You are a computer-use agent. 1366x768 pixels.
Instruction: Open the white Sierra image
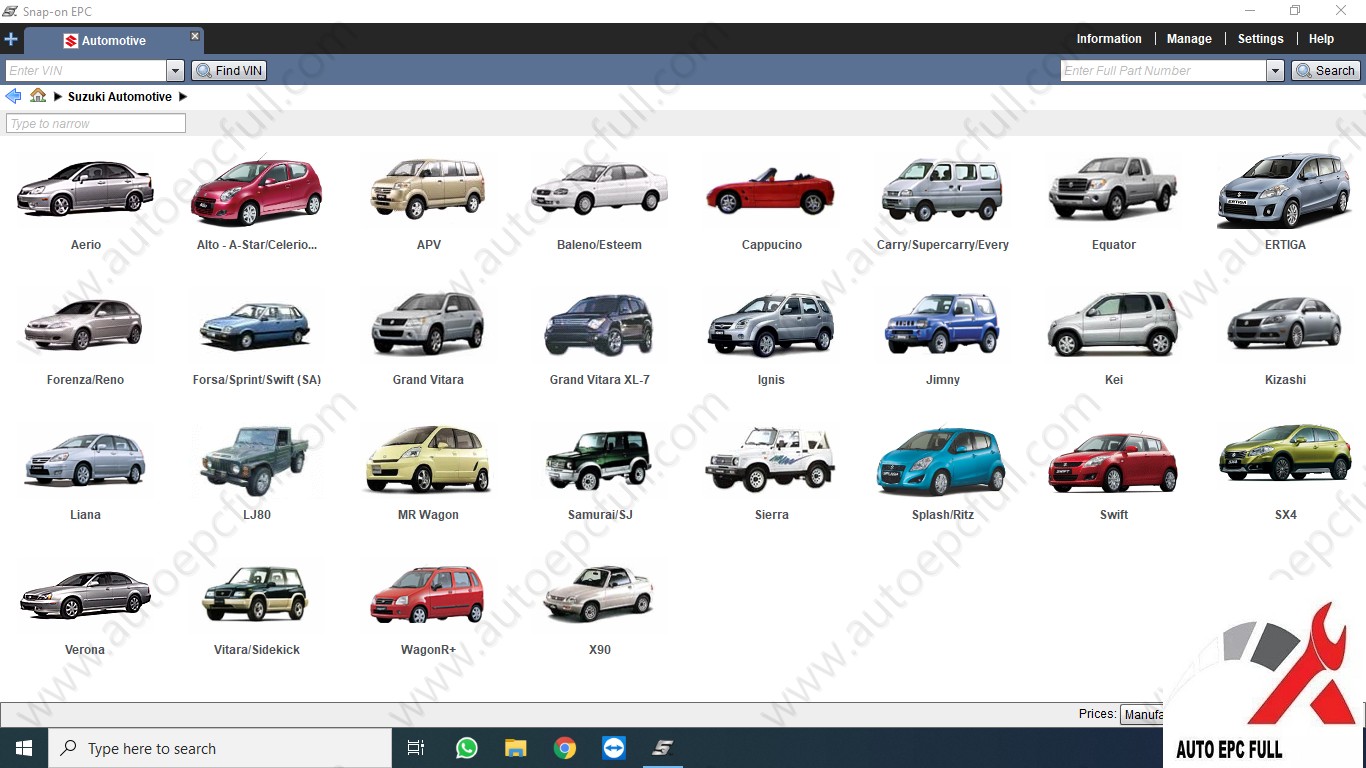tap(770, 460)
